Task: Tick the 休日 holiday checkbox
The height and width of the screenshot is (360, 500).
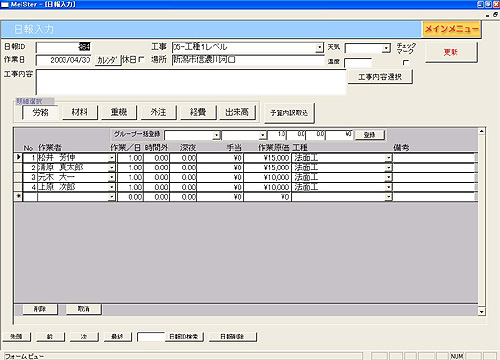Action: (x=141, y=60)
